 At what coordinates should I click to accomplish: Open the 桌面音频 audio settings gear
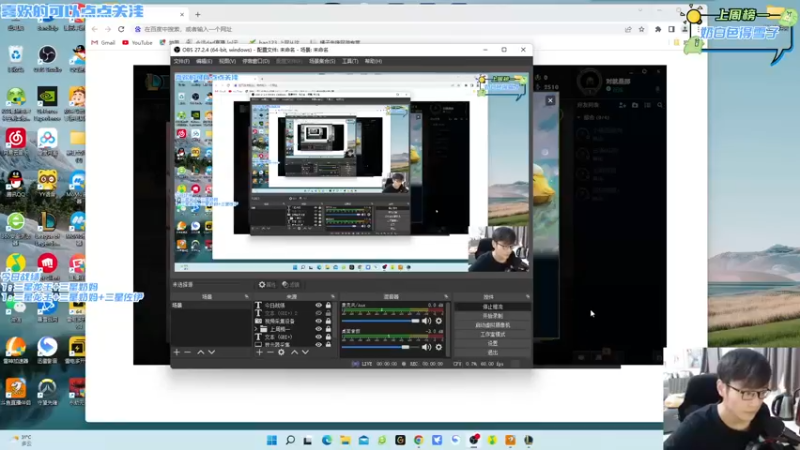pyautogui.click(x=438, y=347)
